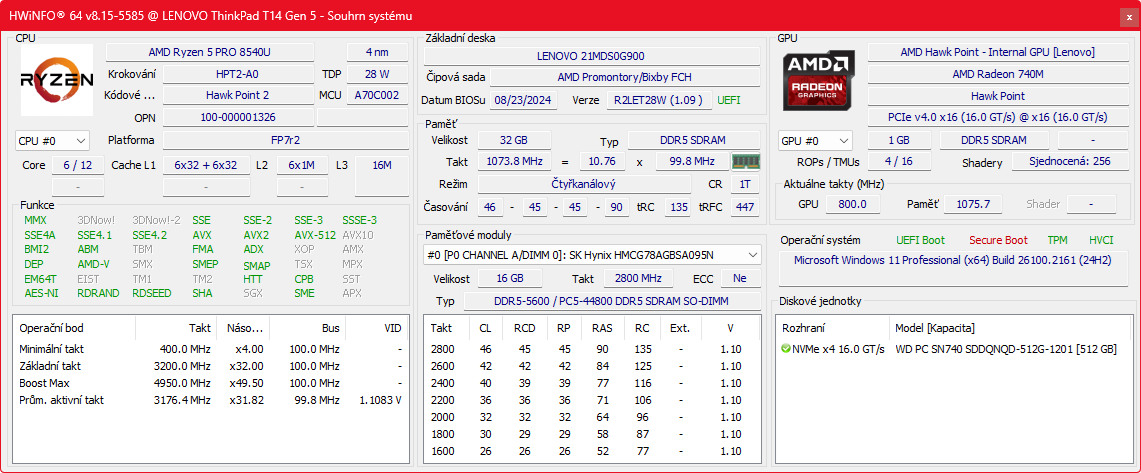
Task: Click the memory size 32 GB field
Action: click(x=514, y=140)
